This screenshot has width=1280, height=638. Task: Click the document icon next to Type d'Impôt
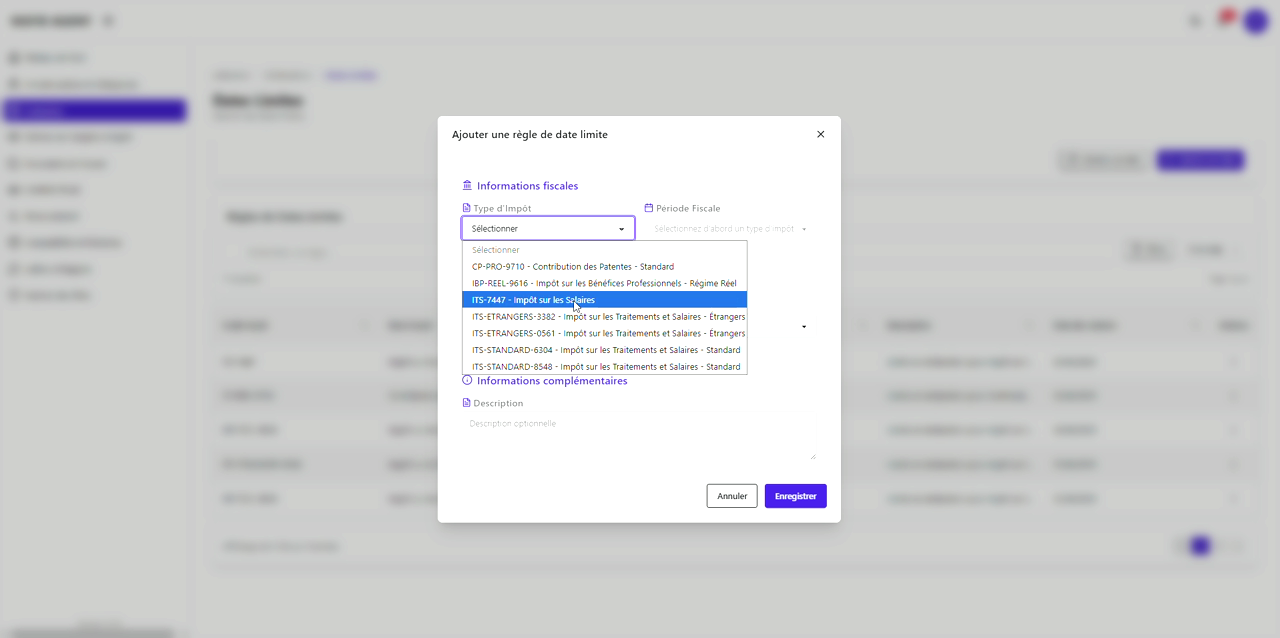coord(466,208)
